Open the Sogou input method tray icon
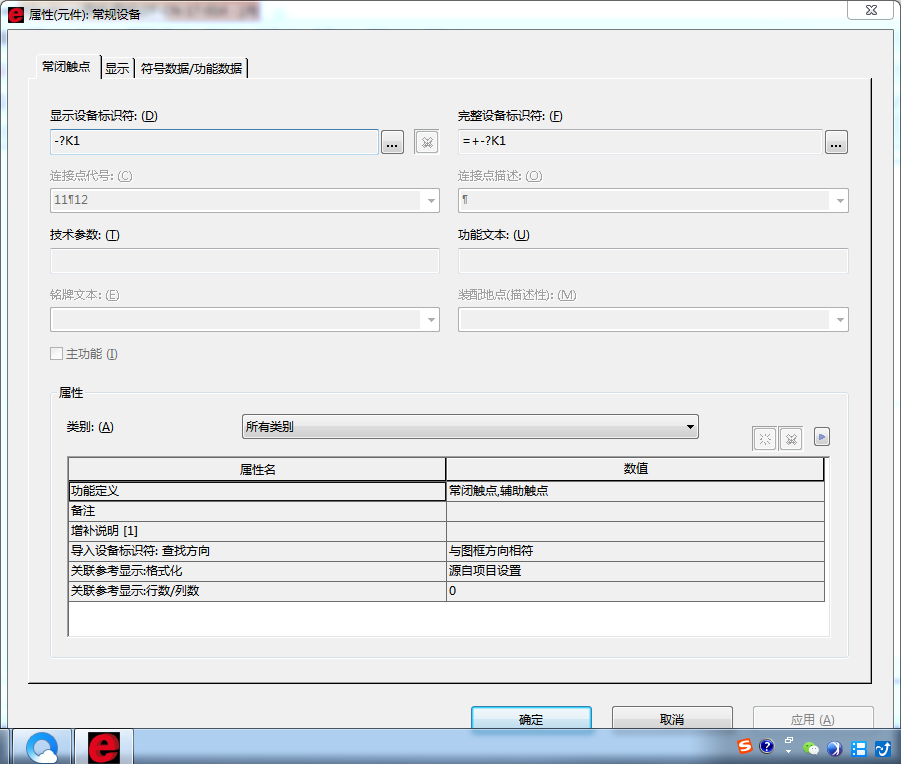The image size is (901, 764). (x=744, y=746)
